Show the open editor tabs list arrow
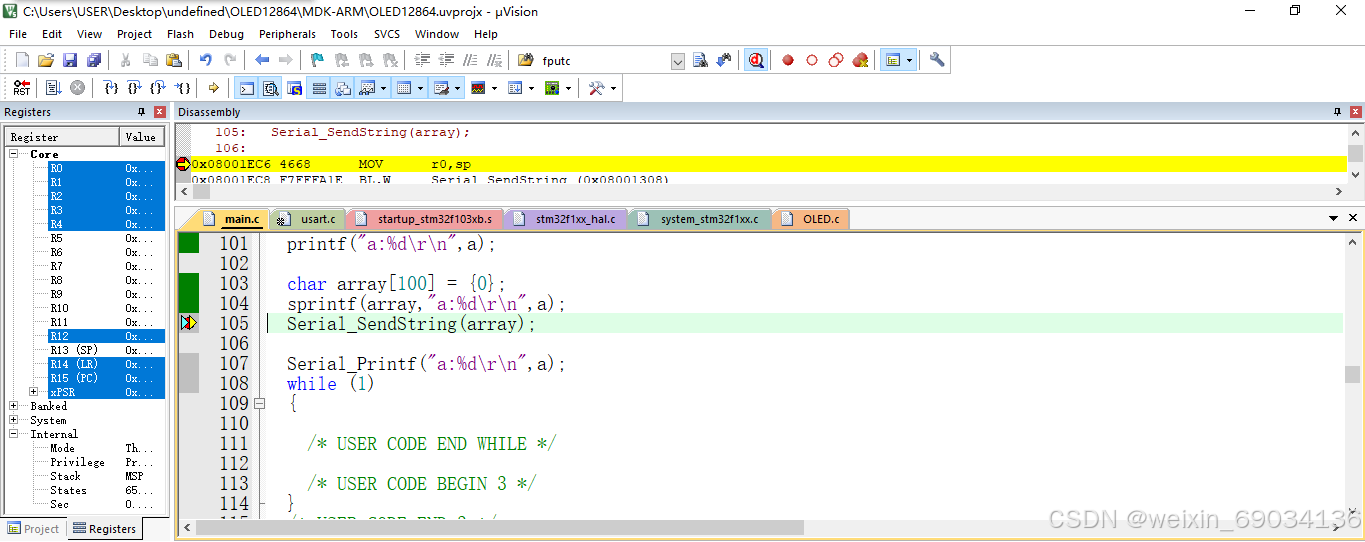The width and height of the screenshot is (1365, 542). [1334, 218]
